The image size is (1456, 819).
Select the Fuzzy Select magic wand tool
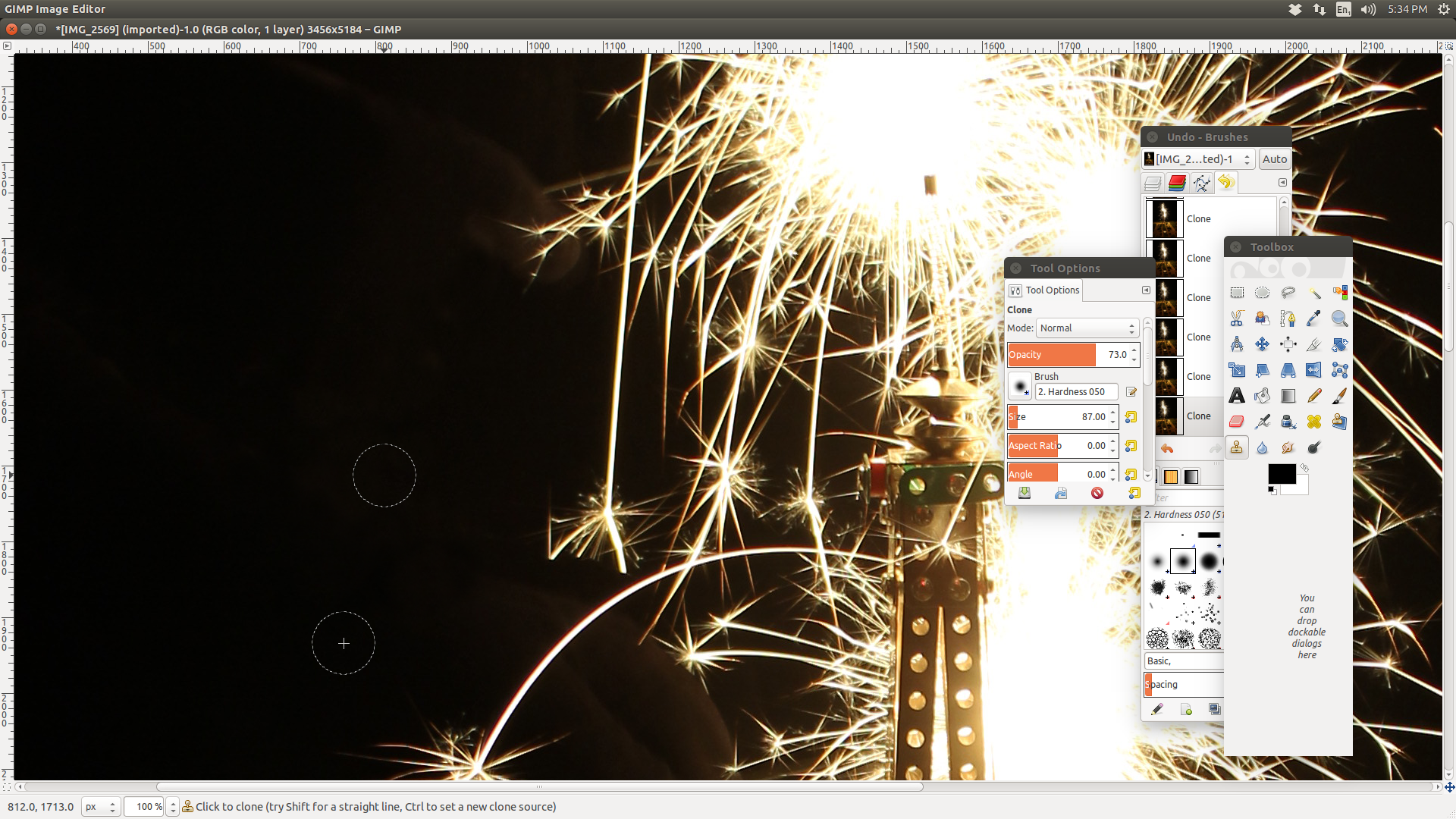coord(1314,293)
